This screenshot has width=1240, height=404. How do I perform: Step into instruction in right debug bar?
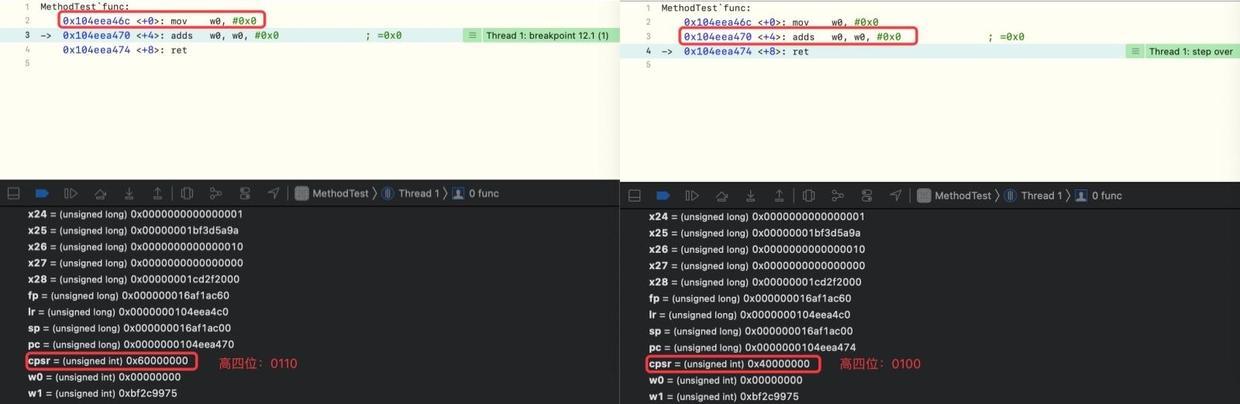pos(750,196)
